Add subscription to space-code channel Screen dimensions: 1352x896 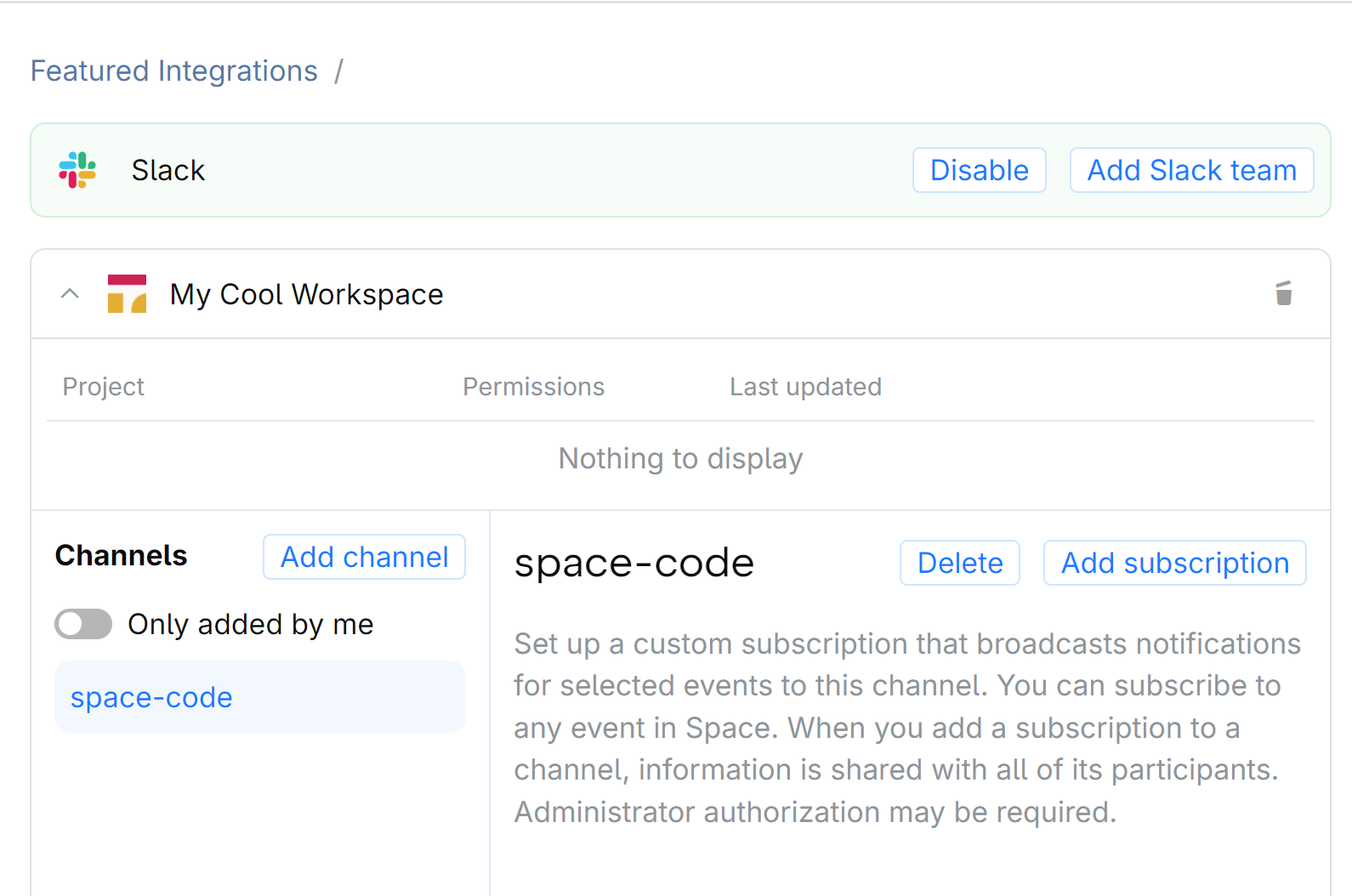pos(1174,563)
